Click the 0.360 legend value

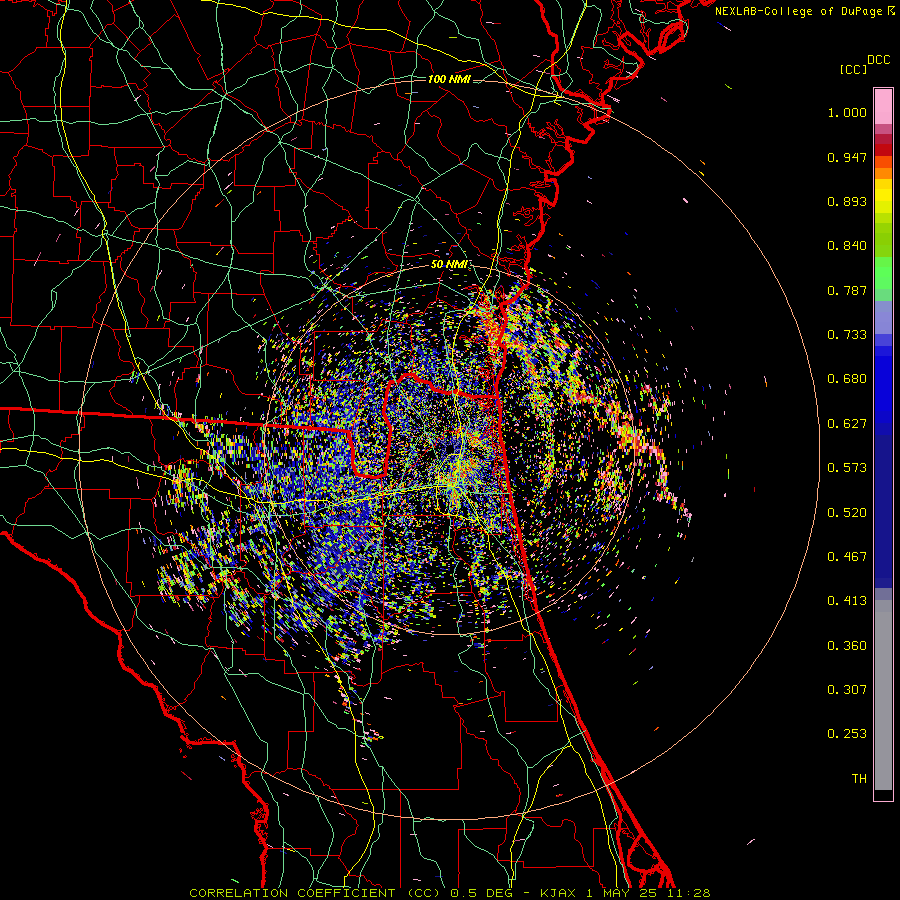(847, 646)
